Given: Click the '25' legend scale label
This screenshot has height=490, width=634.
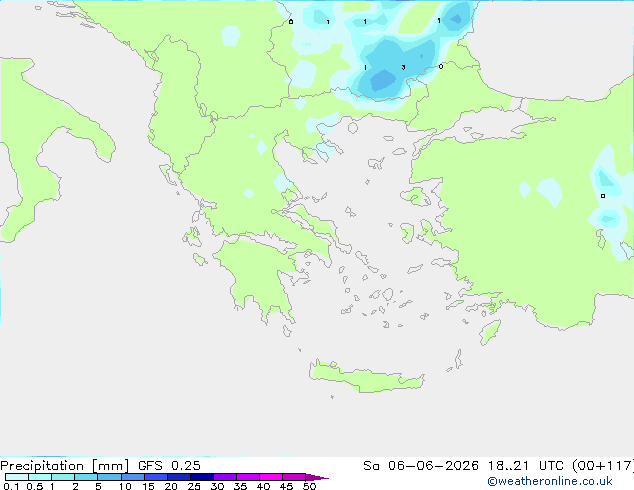Looking at the screenshot, I should pos(194,486).
